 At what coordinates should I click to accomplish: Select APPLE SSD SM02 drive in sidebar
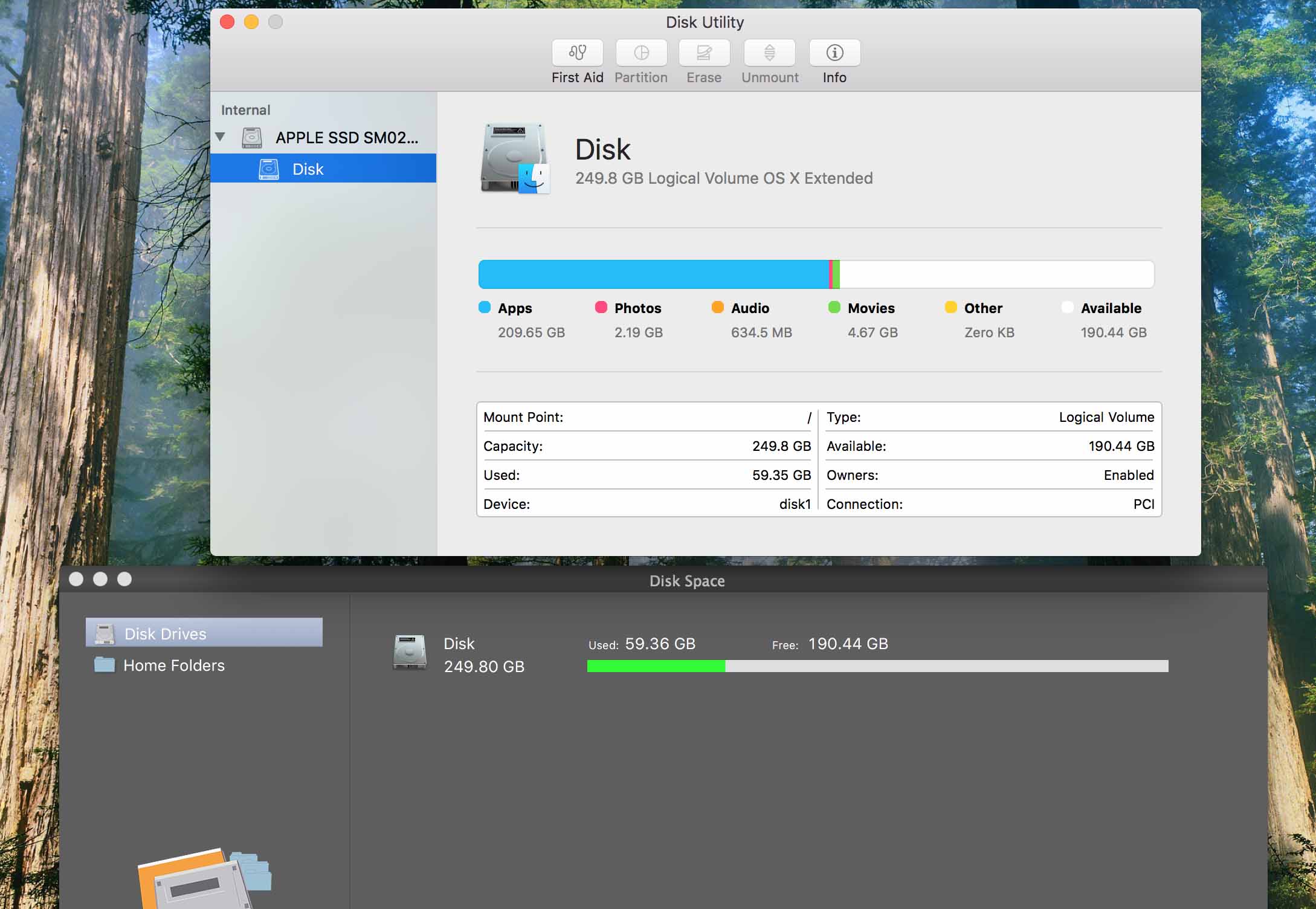point(323,138)
